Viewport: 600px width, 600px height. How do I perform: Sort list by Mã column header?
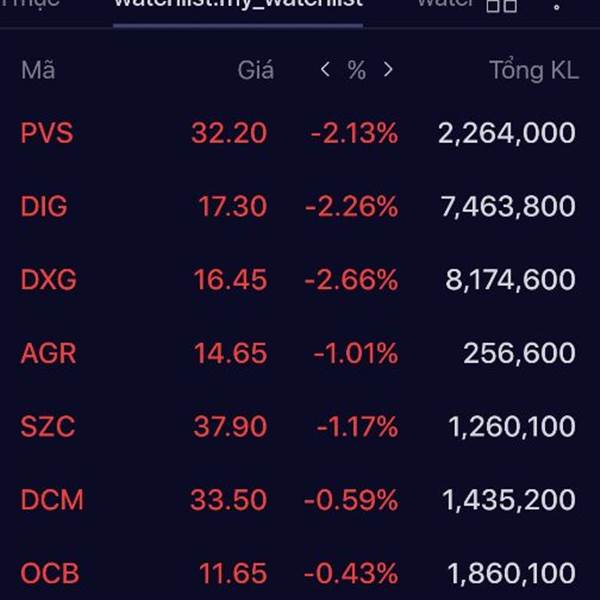[38, 70]
